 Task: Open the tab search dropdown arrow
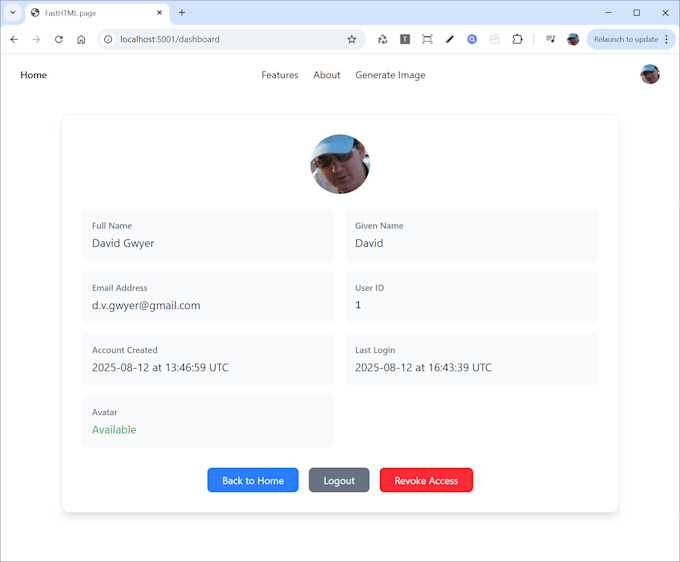point(13,13)
